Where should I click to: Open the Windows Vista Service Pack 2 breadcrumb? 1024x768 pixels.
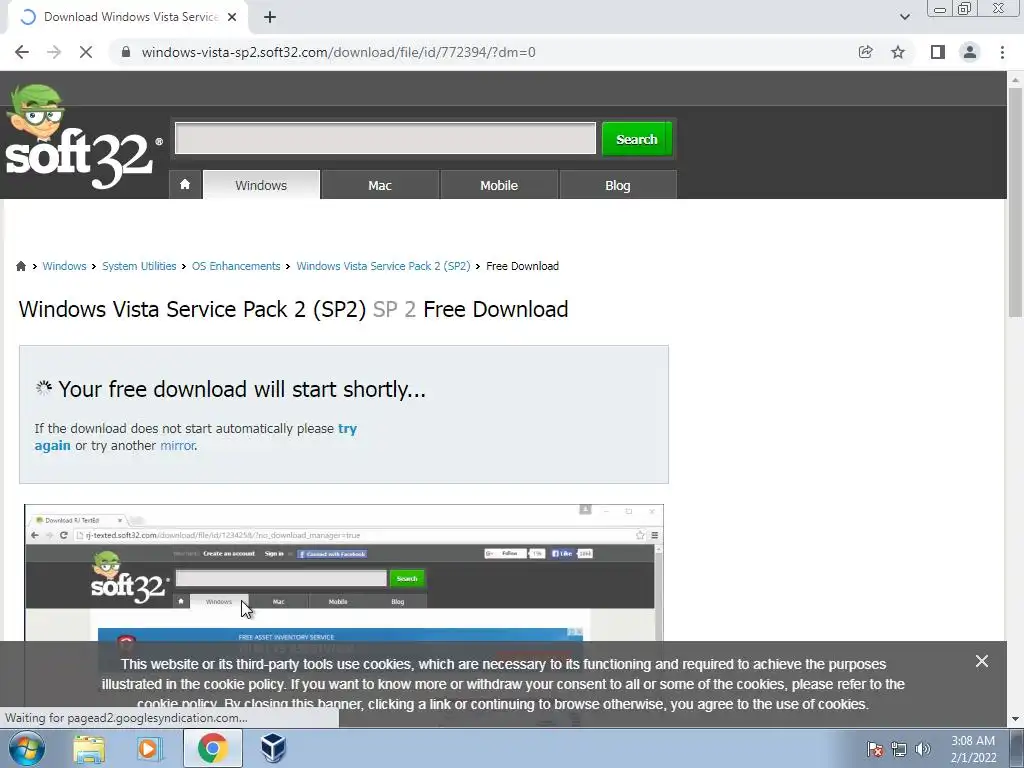(x=383, y=266)
